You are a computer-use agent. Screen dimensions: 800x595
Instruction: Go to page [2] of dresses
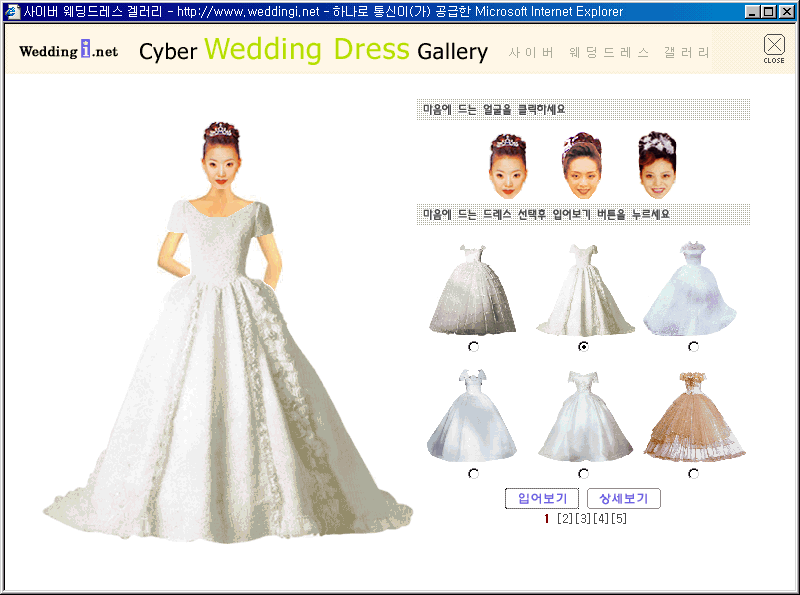click(565, 518)
